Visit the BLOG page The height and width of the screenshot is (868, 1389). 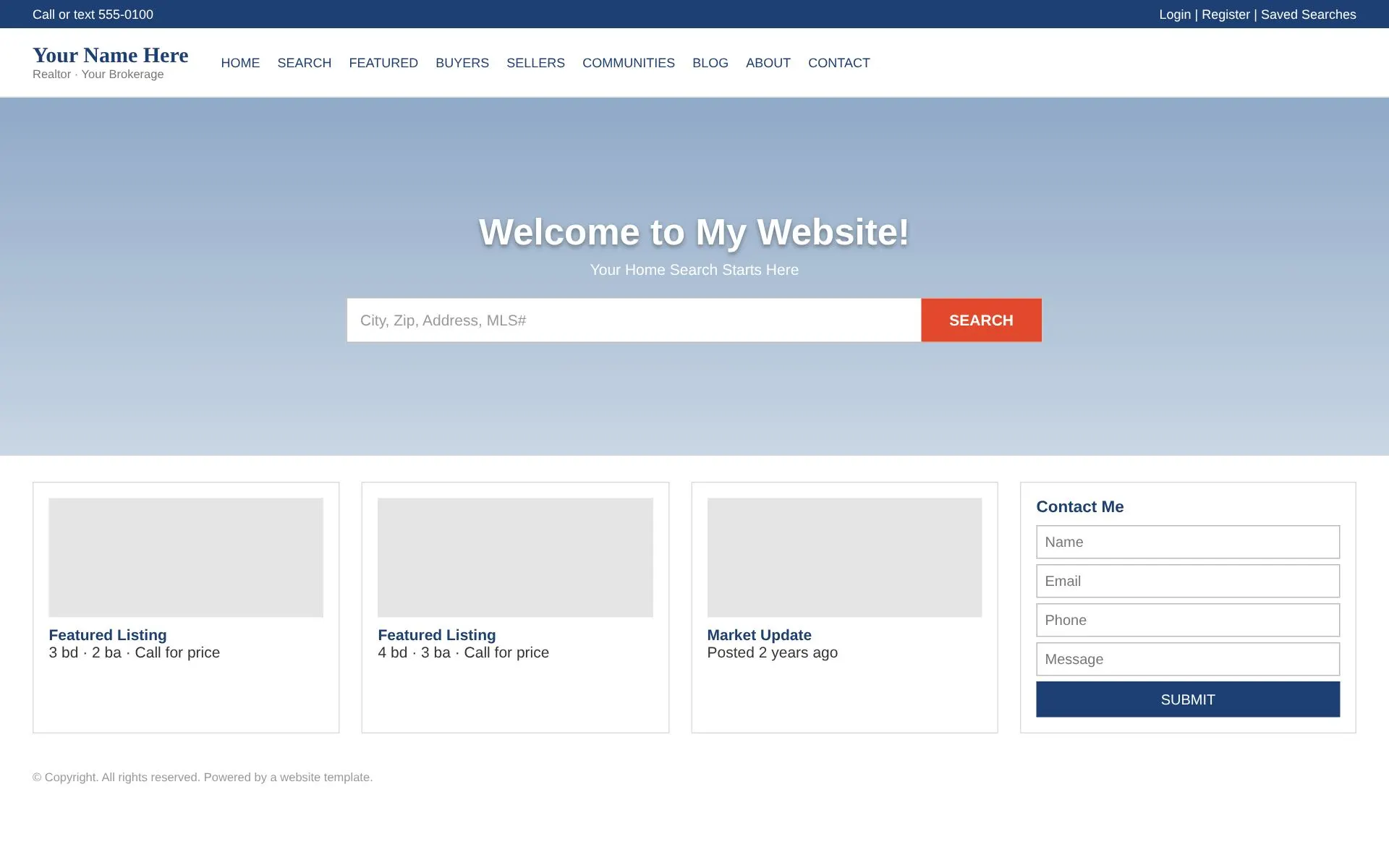(710, 63)
